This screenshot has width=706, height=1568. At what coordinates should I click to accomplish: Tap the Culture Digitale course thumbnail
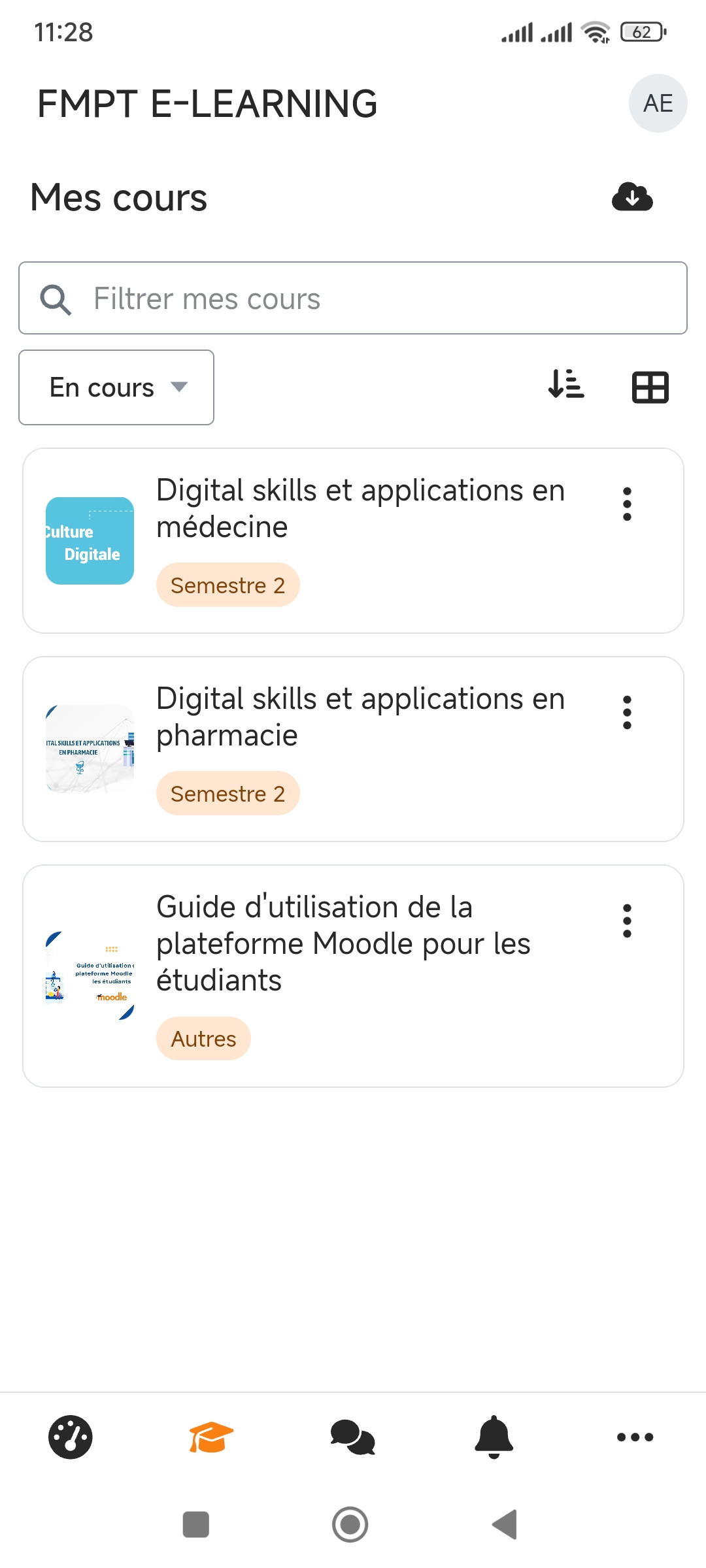pyautogui.click(x=90, y=541)
